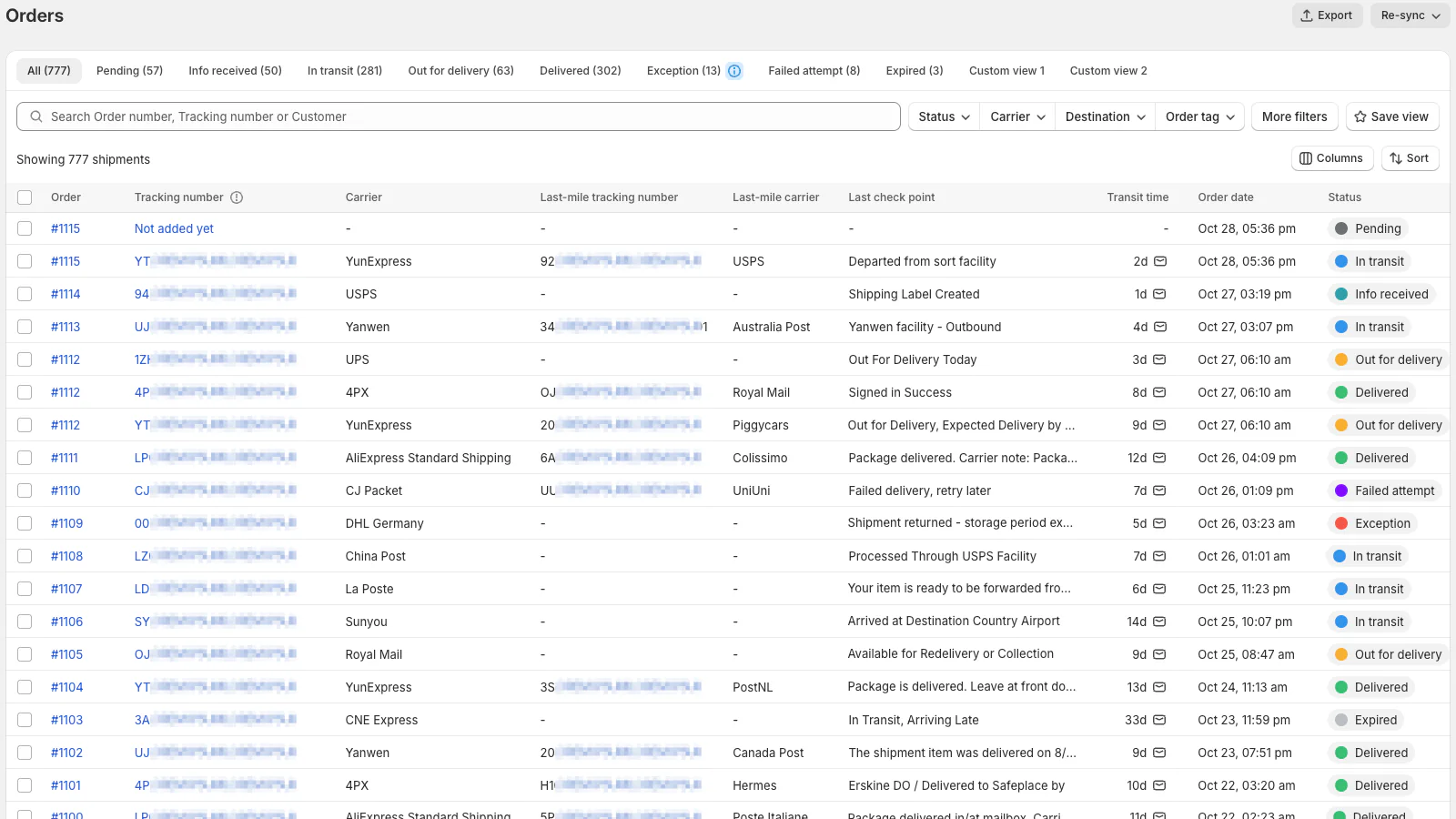Click the search orders input field
Image resolution: width=1456 pixels, height=819 pixels.
tap(459, 116)
